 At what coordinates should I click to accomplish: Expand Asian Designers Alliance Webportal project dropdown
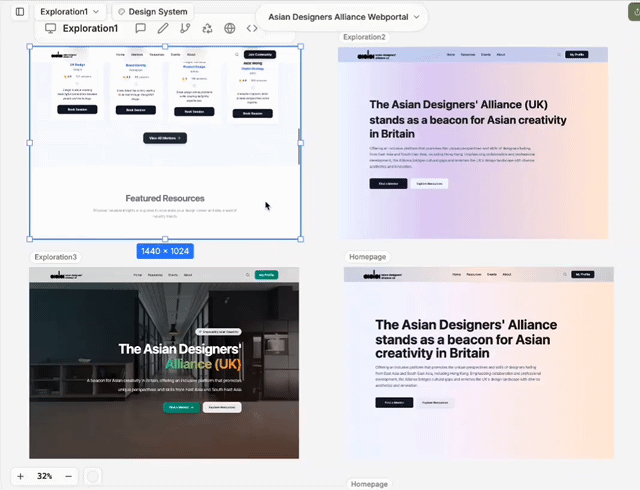point(343,17)
